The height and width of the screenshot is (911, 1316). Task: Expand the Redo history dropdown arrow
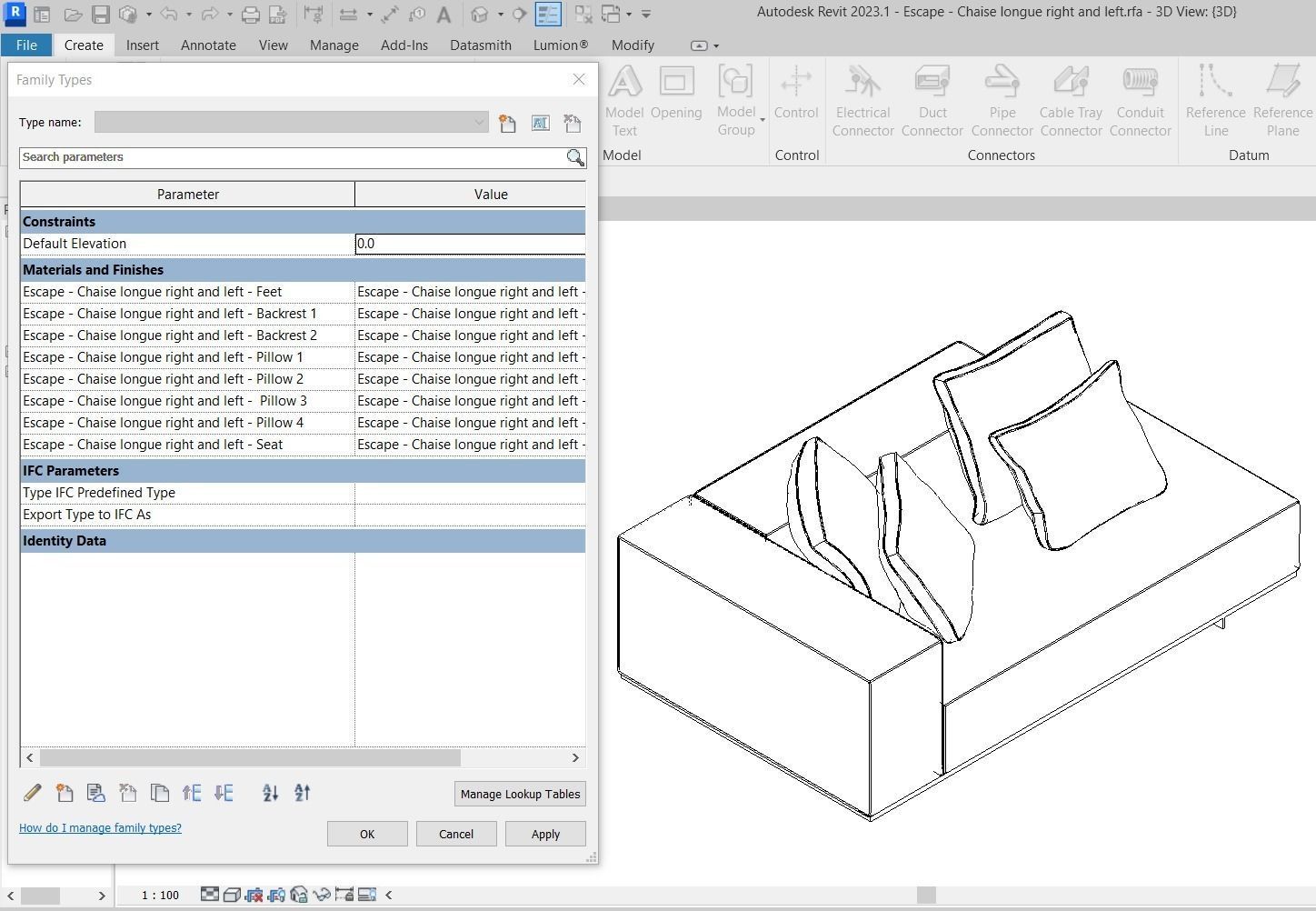(229, 15)
